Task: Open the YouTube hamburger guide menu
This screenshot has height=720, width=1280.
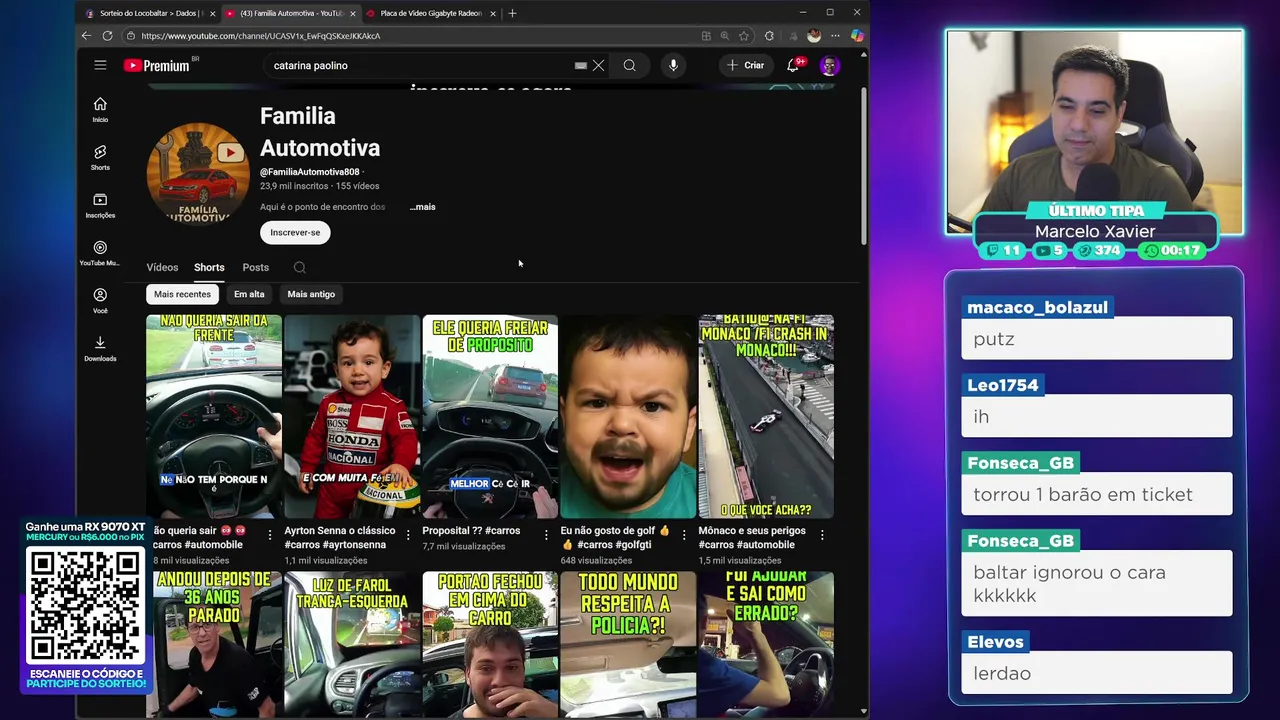Action: pyautogui.click(x=100, y=65)
